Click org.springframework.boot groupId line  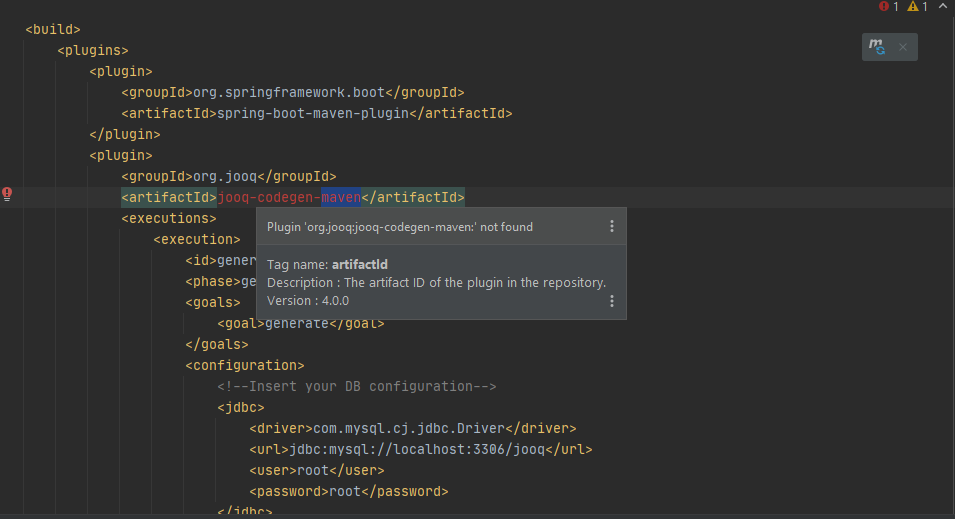pyautogui.click(x=292, y=92)
